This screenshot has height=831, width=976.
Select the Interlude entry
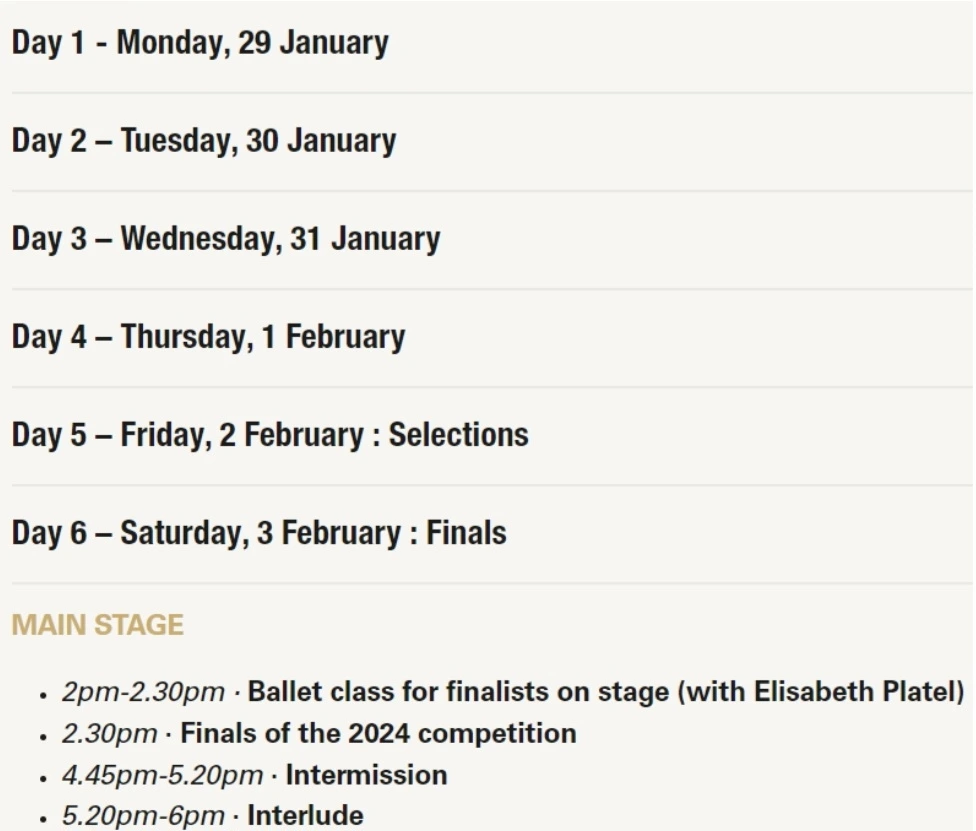pos(305,816)
